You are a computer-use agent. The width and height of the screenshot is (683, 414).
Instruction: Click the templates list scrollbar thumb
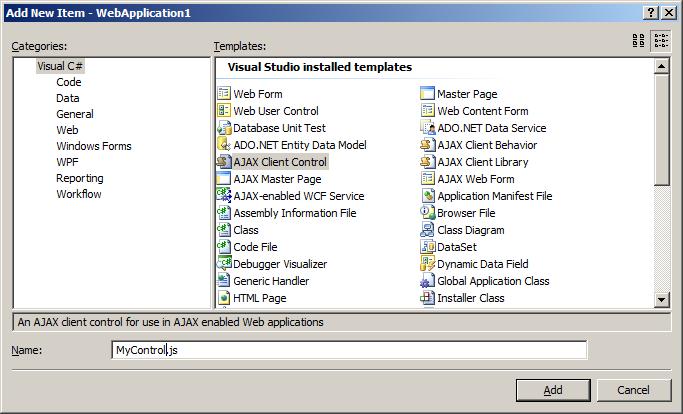tap(661, 129)
